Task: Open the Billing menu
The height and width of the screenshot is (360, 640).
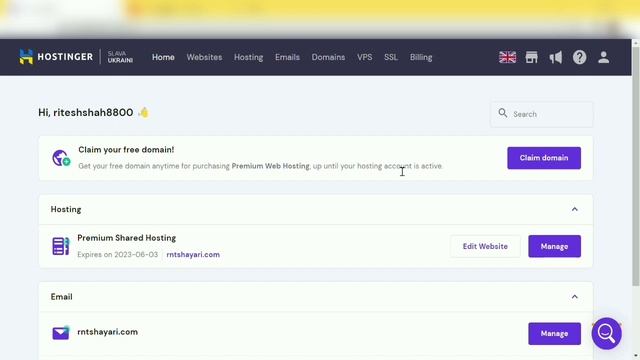Action: [x=421, y=57]
